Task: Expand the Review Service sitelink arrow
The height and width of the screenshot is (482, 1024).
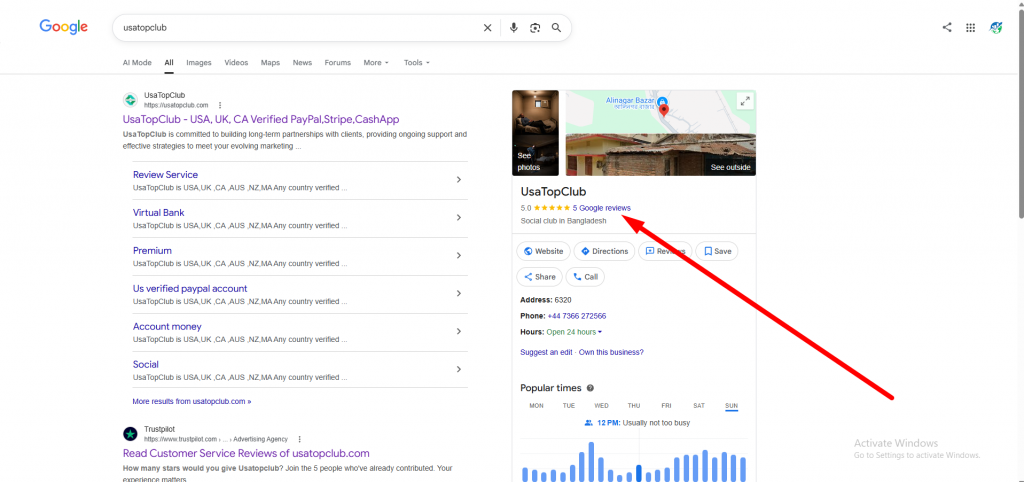Action: tap(458, 180)
